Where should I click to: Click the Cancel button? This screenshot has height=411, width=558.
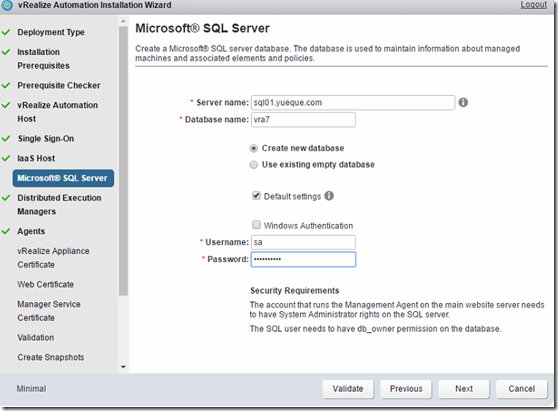click(x=521, y=389)
